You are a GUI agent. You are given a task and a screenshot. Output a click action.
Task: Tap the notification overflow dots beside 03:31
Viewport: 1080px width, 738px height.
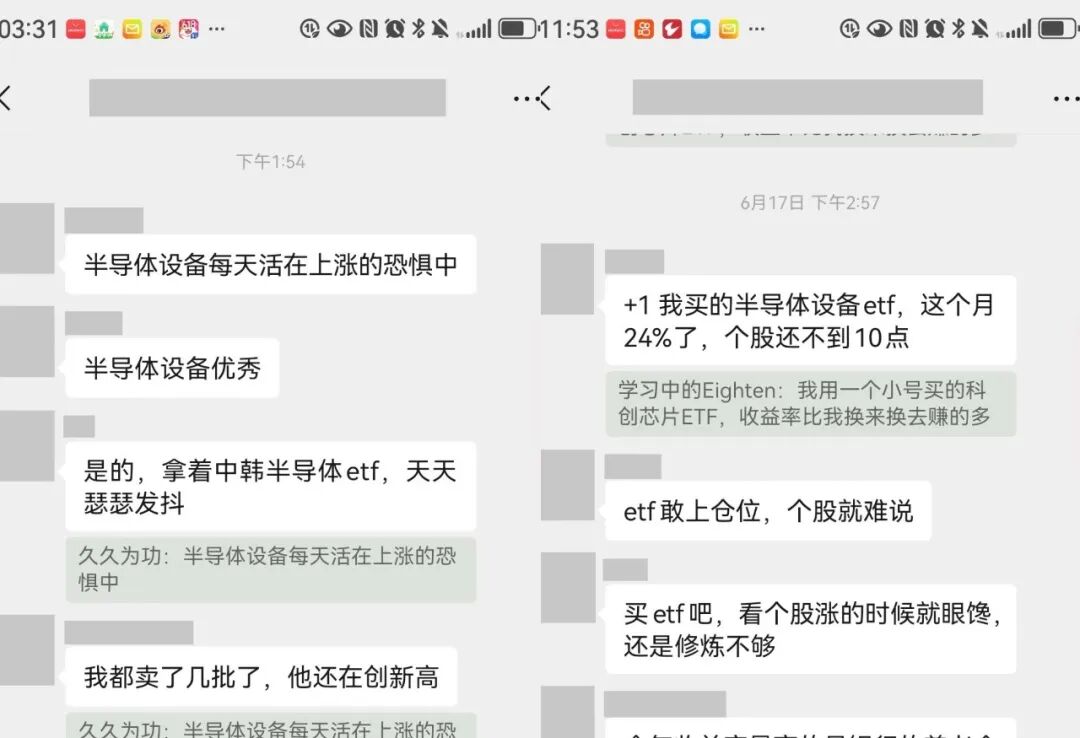pos(216,29)
